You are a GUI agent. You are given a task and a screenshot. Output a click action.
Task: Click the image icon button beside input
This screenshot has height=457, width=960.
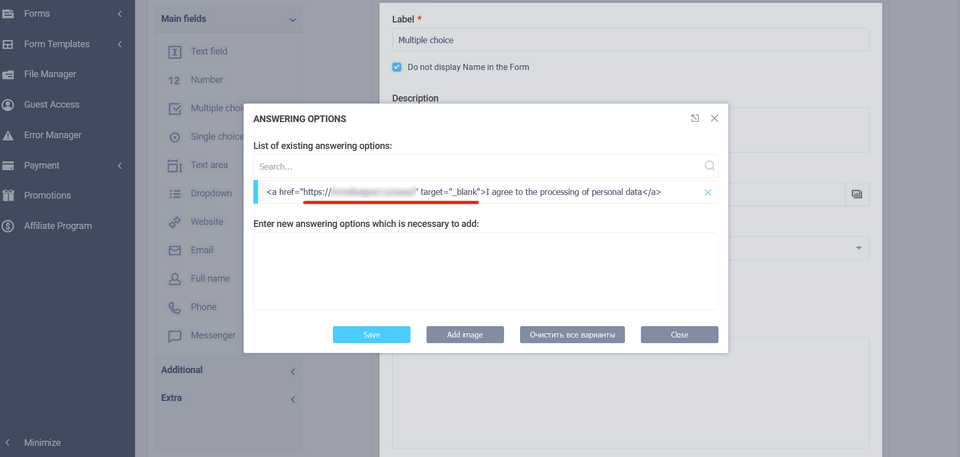pyautogui.click(x=857, y=194)
